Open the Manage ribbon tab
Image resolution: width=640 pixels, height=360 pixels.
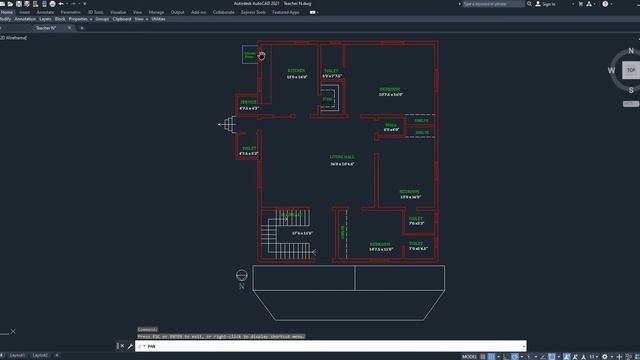pos(156,12)
